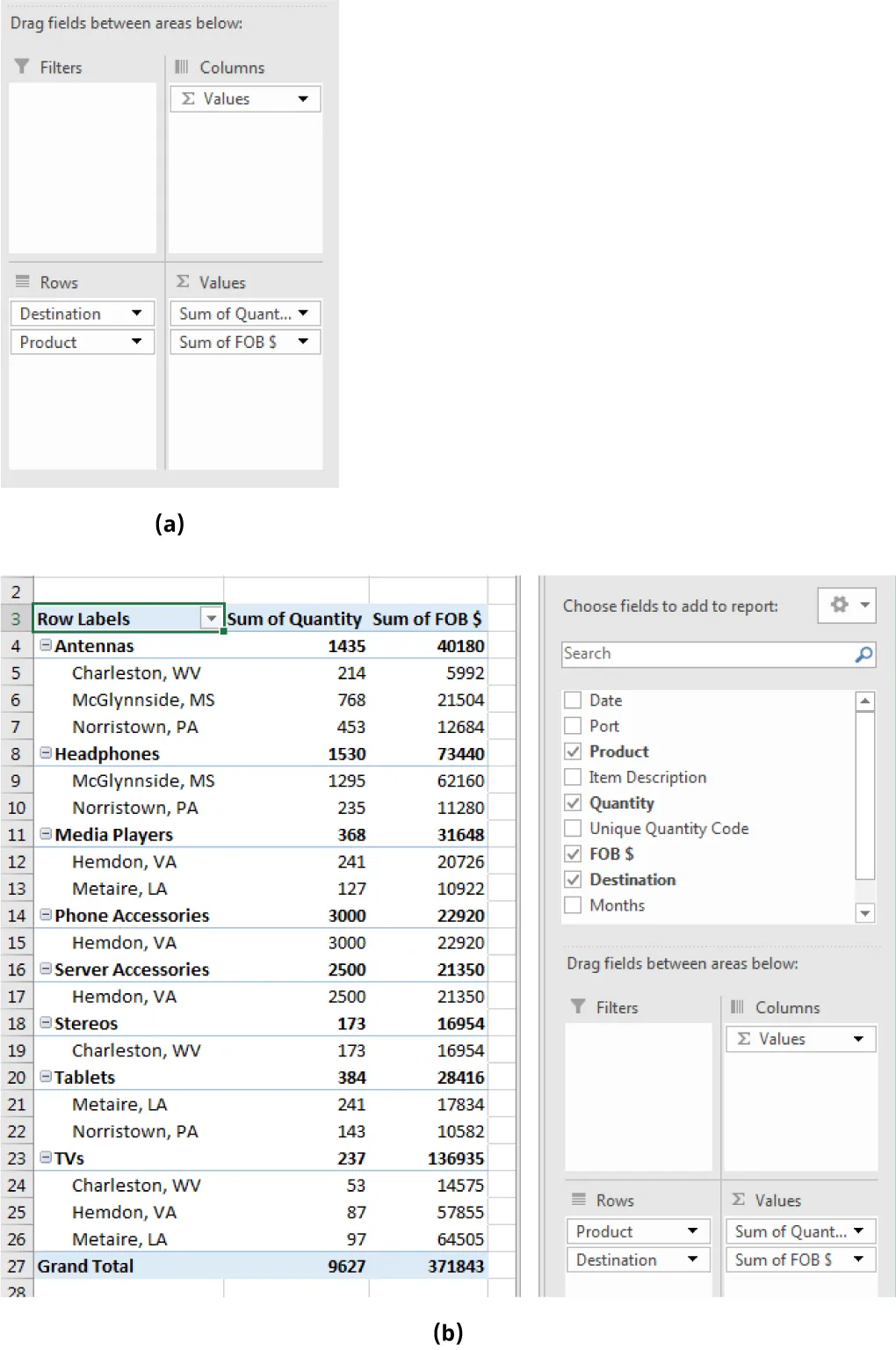The width and height of the screenshot is (896, 1350).
Task: Collapse the TVs group
Action: click(x=45, y=1158)
